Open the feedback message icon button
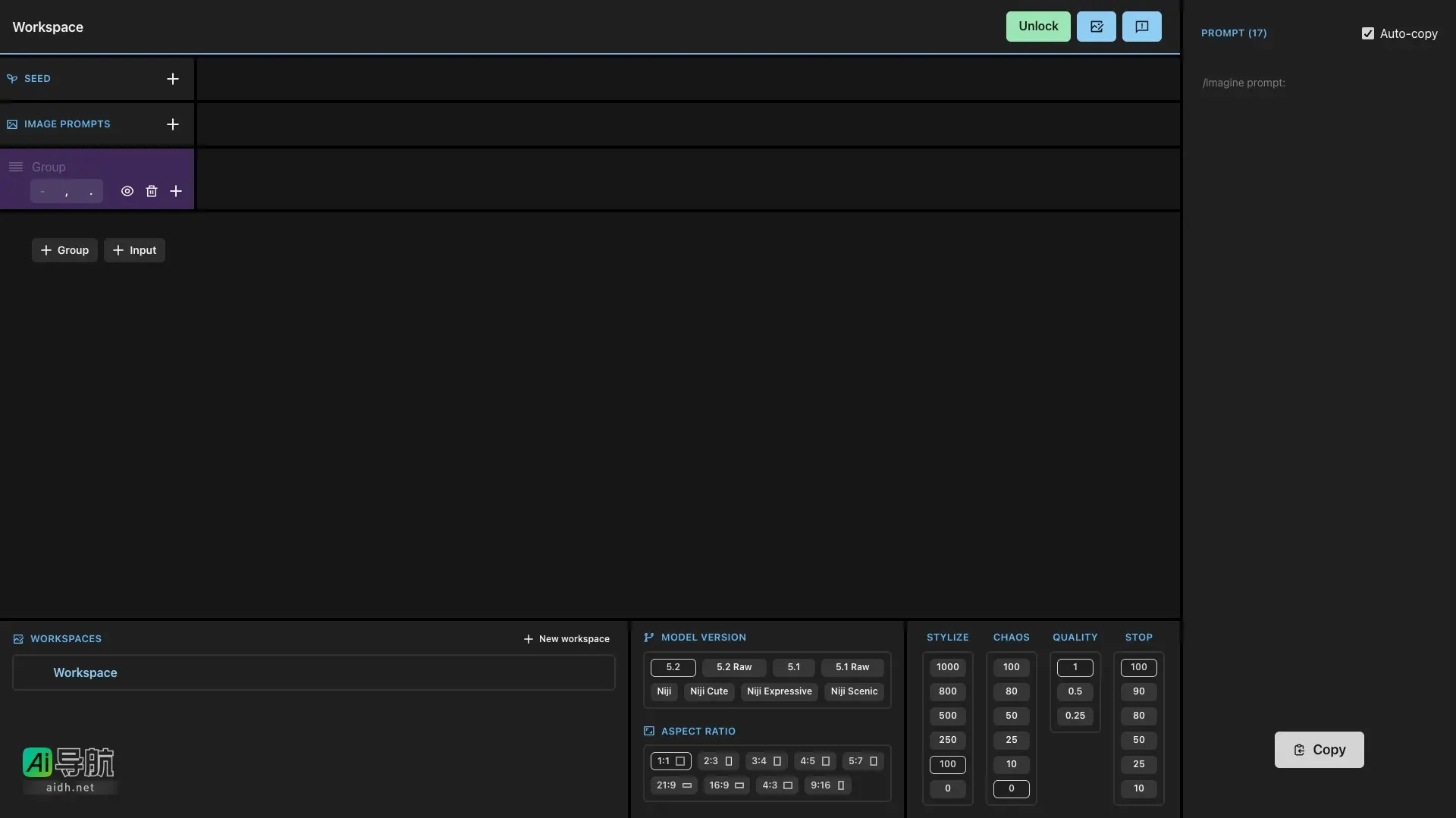 [x=1141, y=27]
